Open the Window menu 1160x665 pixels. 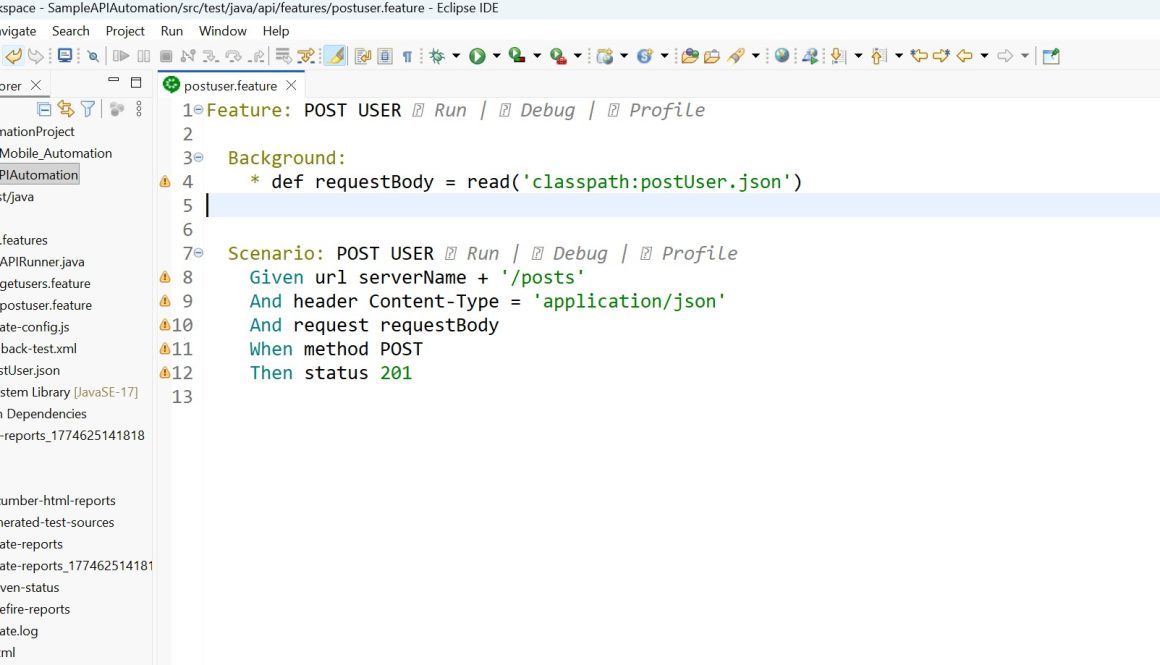coord(222,31)
